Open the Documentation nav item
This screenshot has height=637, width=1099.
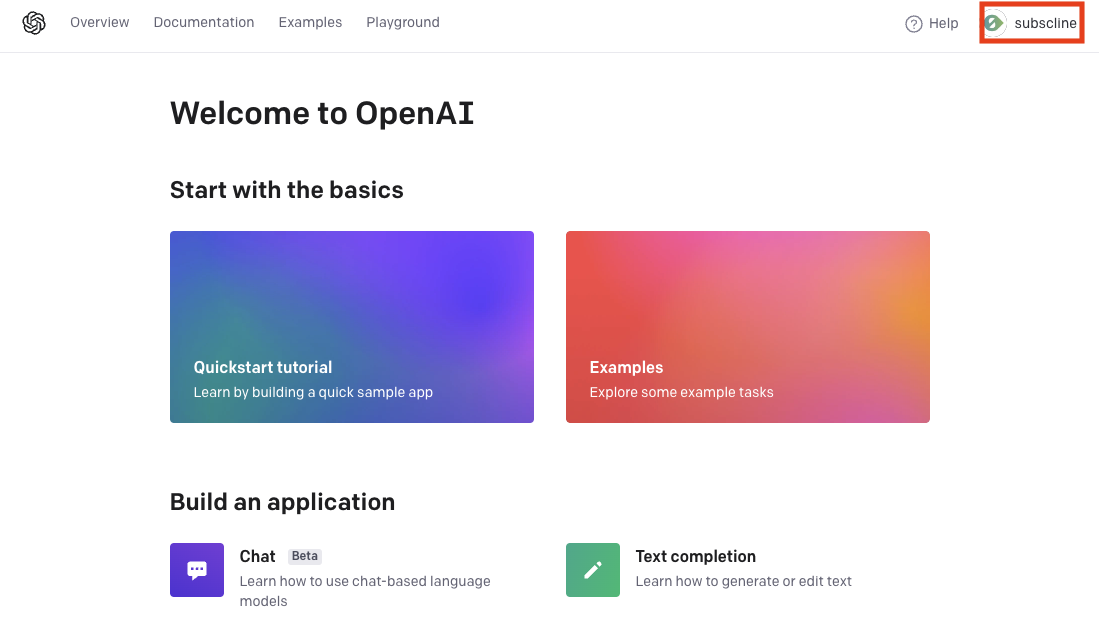[x=204, y=22]
